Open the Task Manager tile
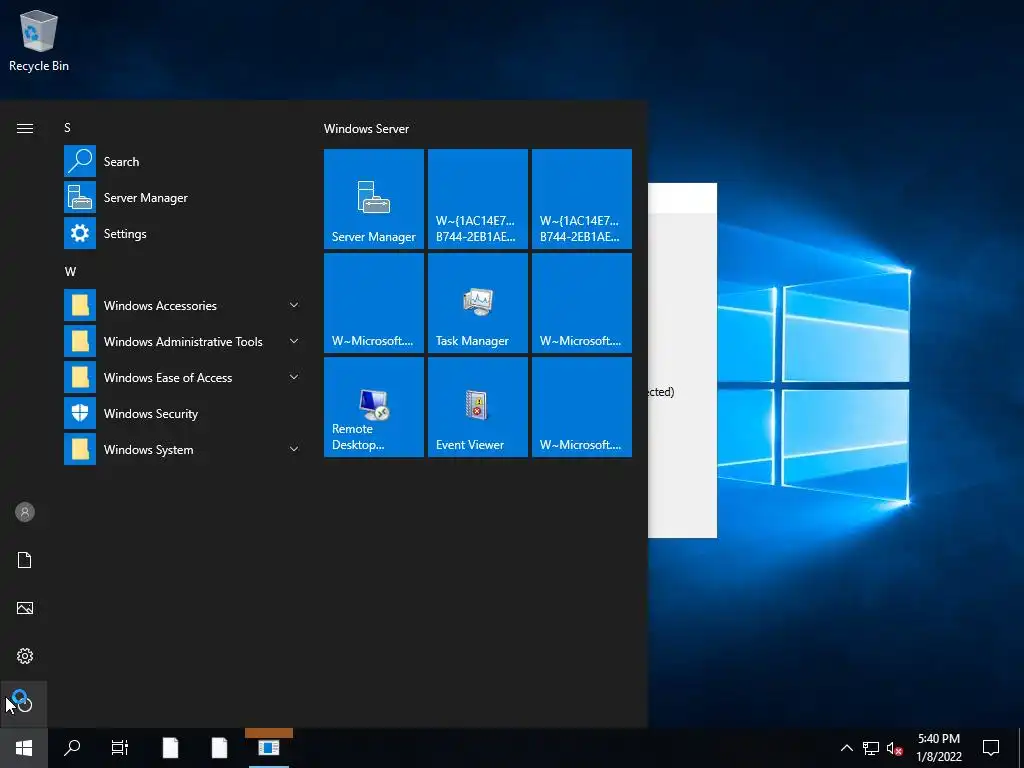Viewport: 1024px width, 768px height. point(477,302)
